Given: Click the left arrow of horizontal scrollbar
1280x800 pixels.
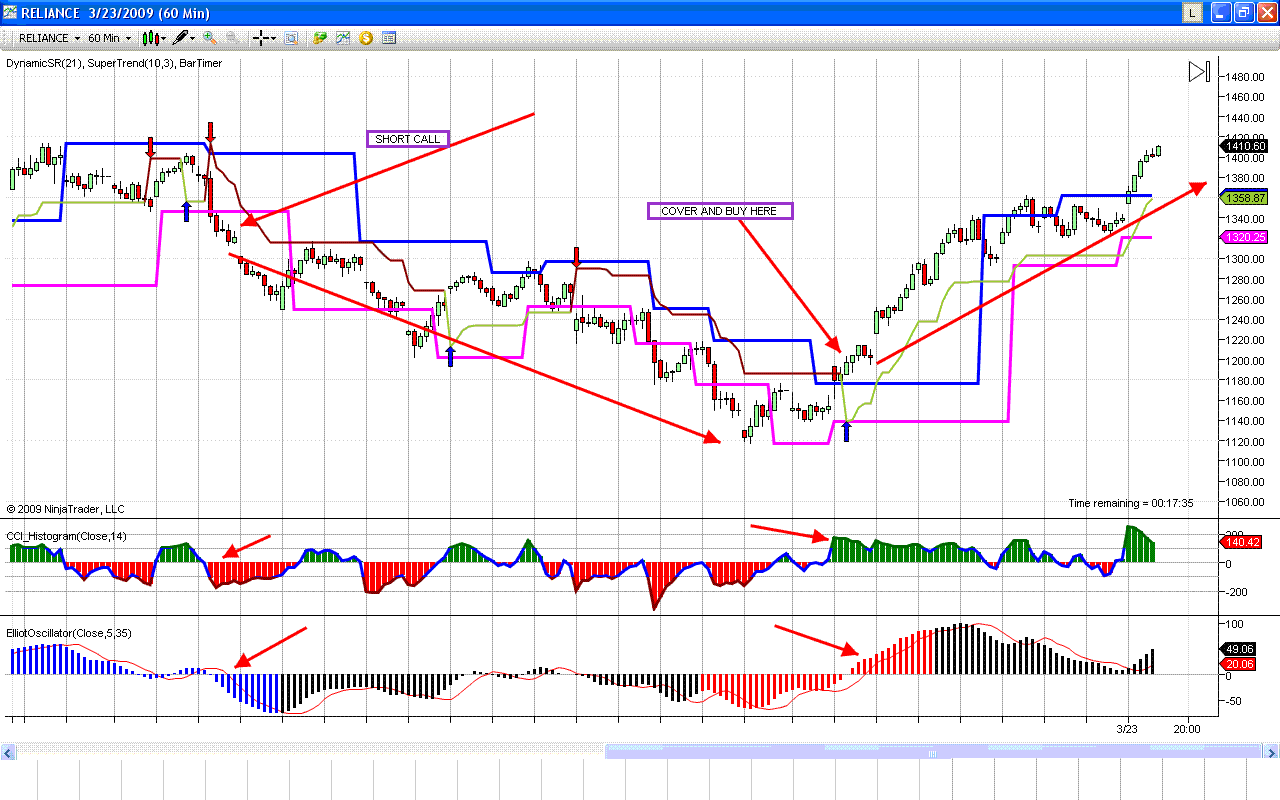Looking at the screenshot, I should [7, 752].
